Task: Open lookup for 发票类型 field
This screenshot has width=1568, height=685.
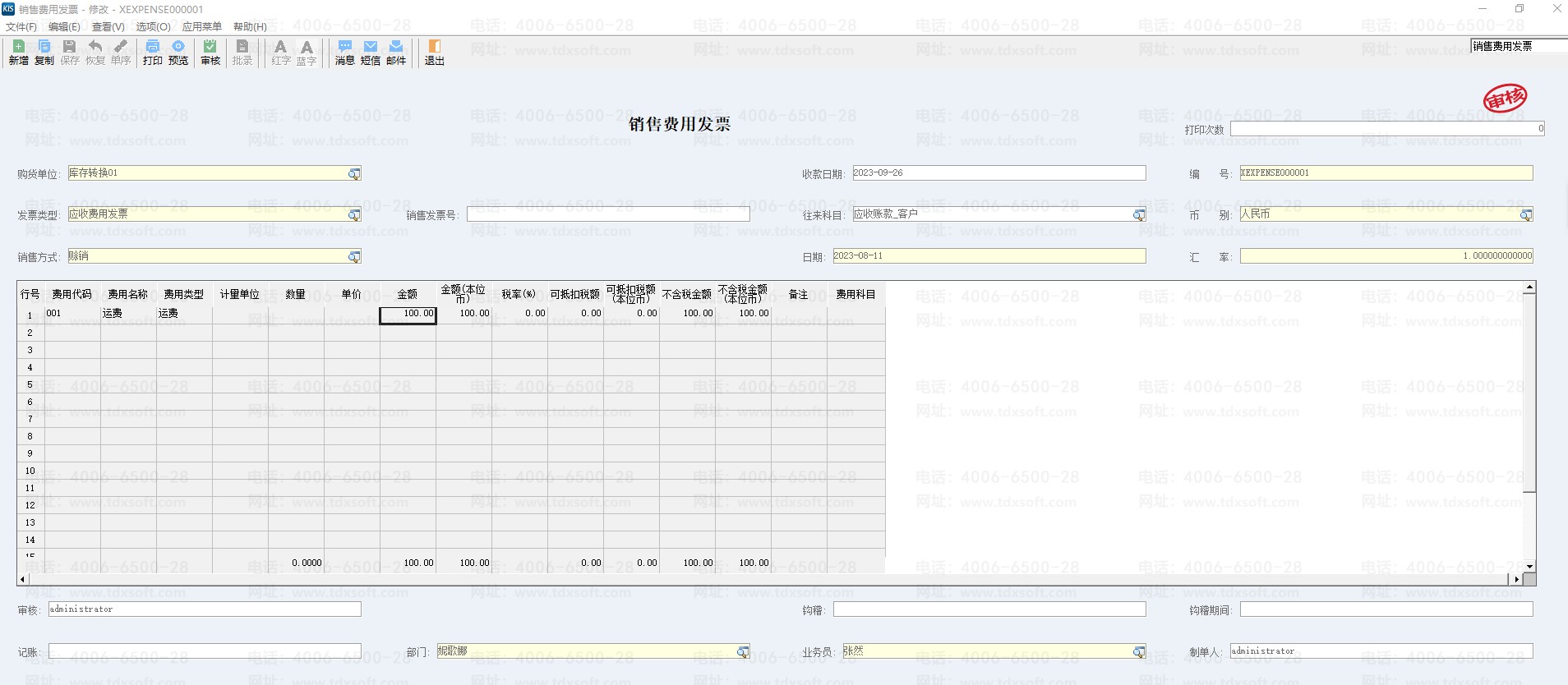Action: [354, 215]
